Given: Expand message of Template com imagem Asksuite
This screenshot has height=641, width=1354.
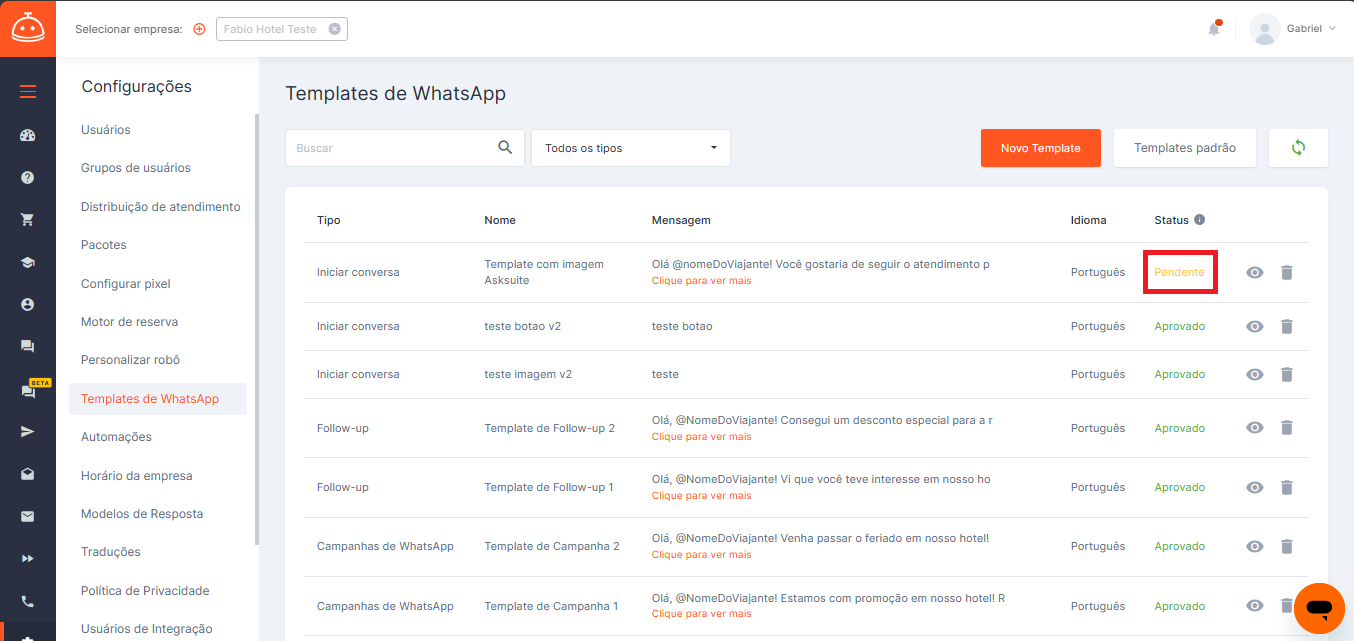Looking at the screenshot, I should tap(701, 281).
